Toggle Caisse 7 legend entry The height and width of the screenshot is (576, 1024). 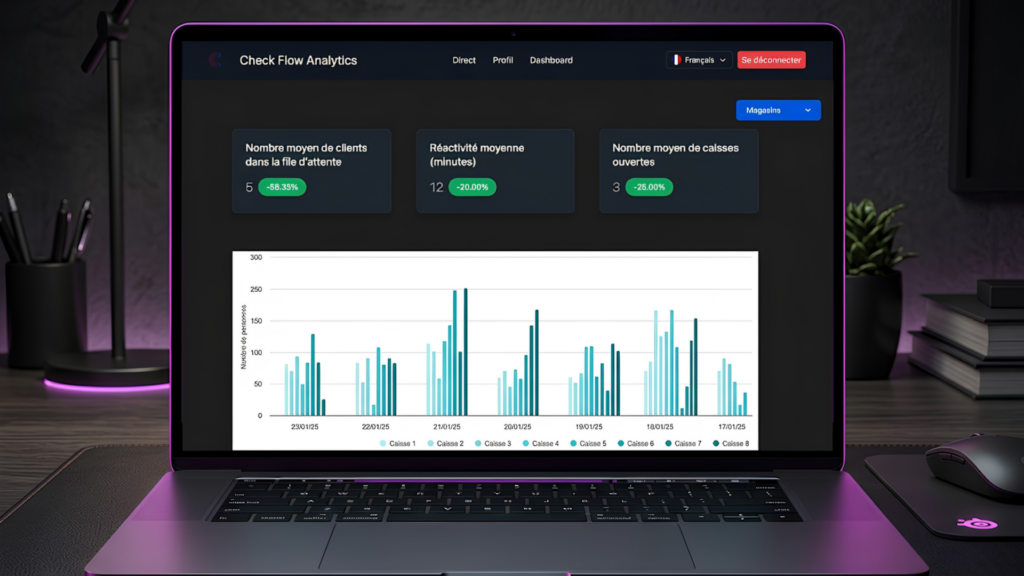(x=684, y=443)
